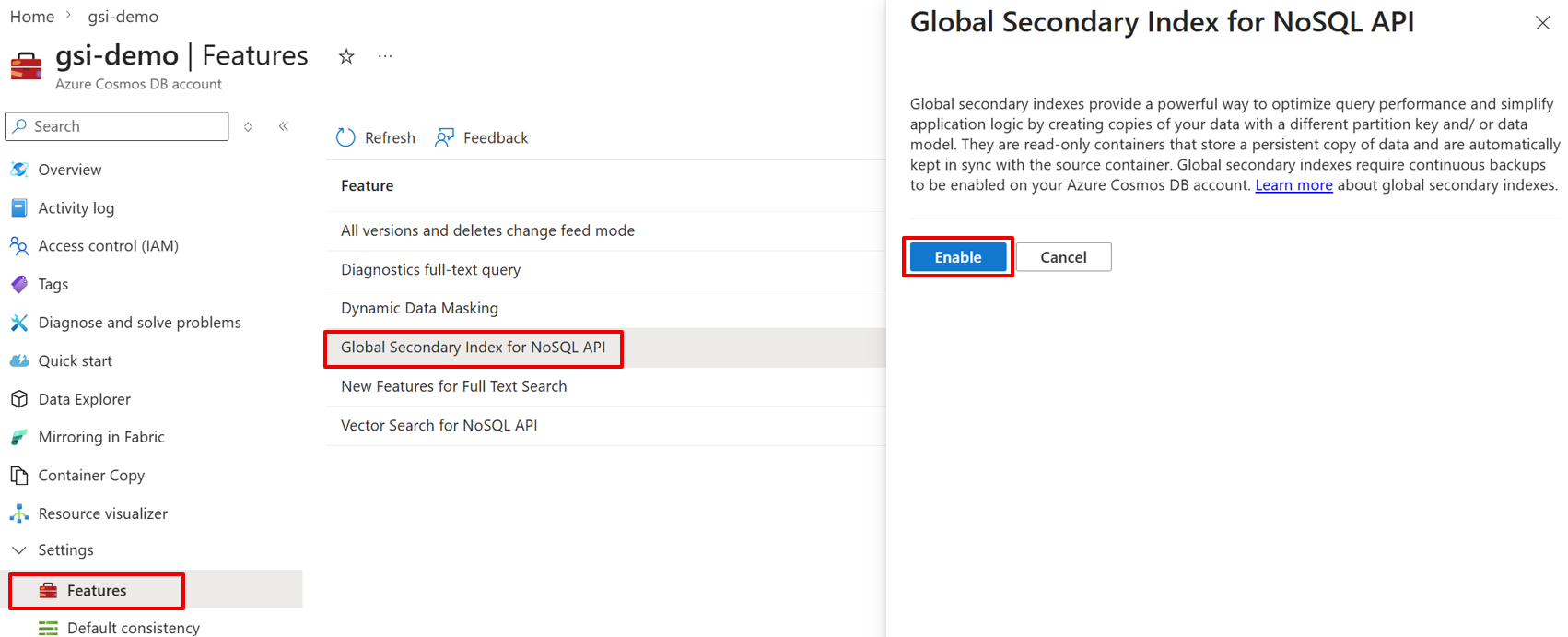Go to Home breadcrumb
The image size is (1568, 637).
pos(32,17)
